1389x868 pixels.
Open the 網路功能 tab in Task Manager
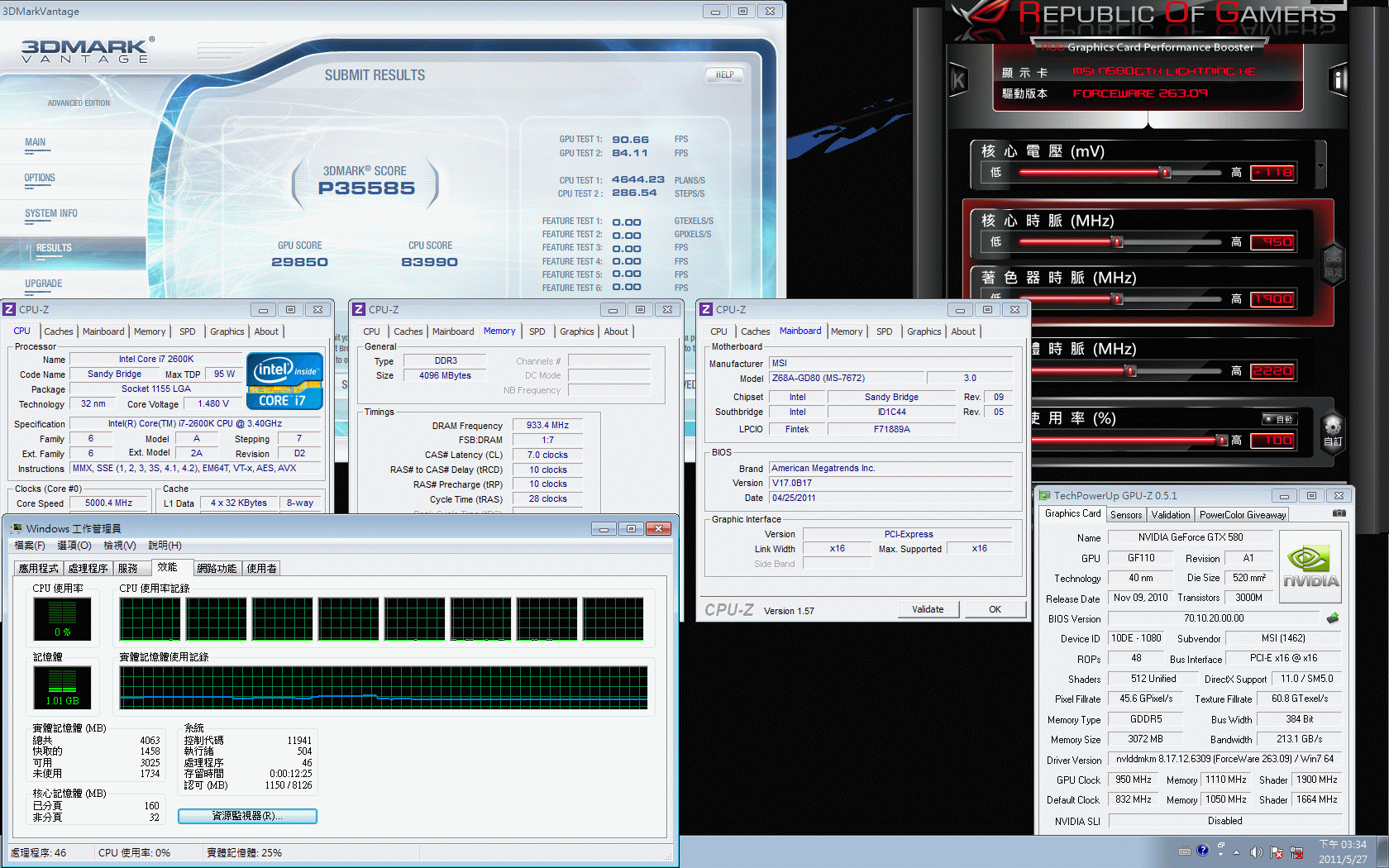(x=217, y=568)
